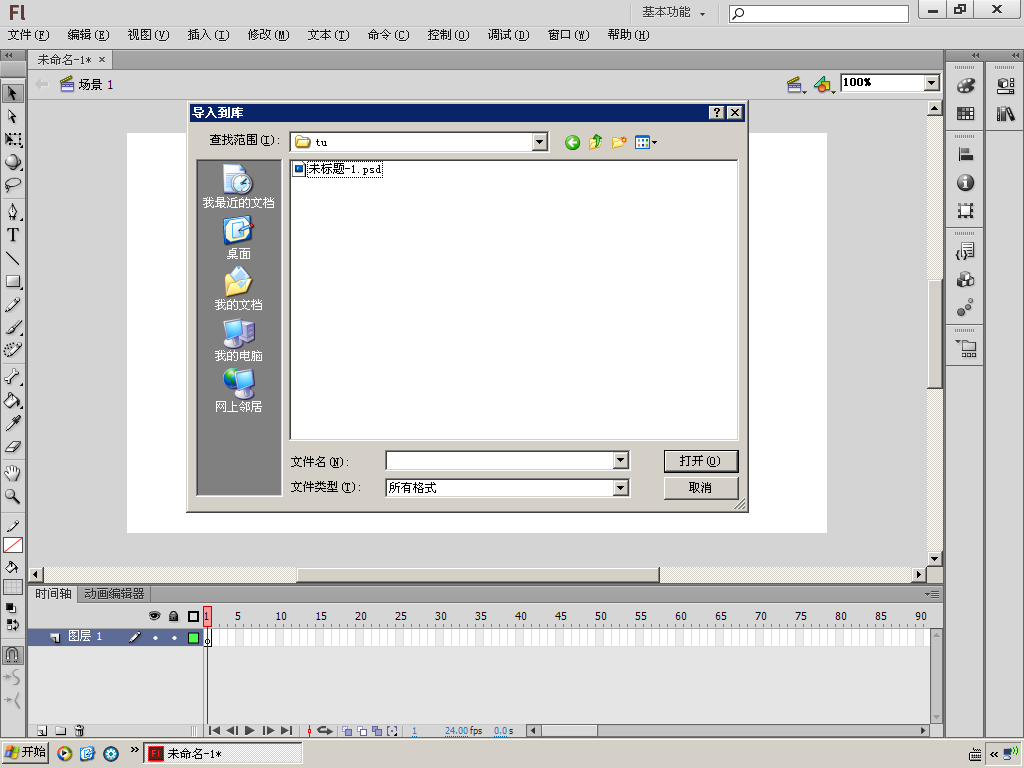The image size is (1024, 768).
Task: Open the Swatches grid panel icon
Action: [965, 114]
